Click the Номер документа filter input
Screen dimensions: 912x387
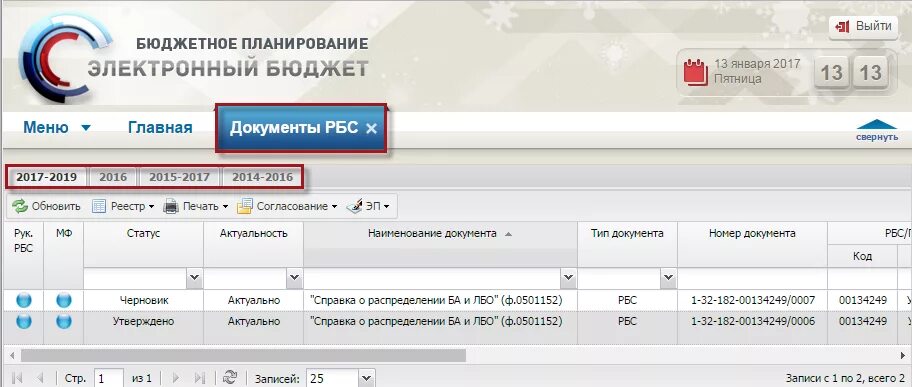coord(752,278)
